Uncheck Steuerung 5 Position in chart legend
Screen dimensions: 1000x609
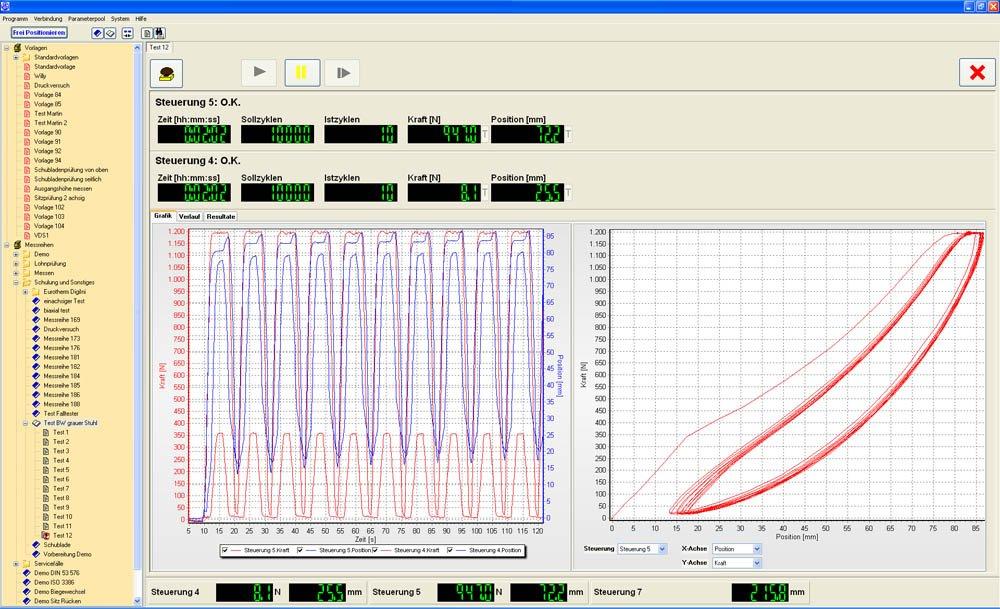tap(301, 550)
